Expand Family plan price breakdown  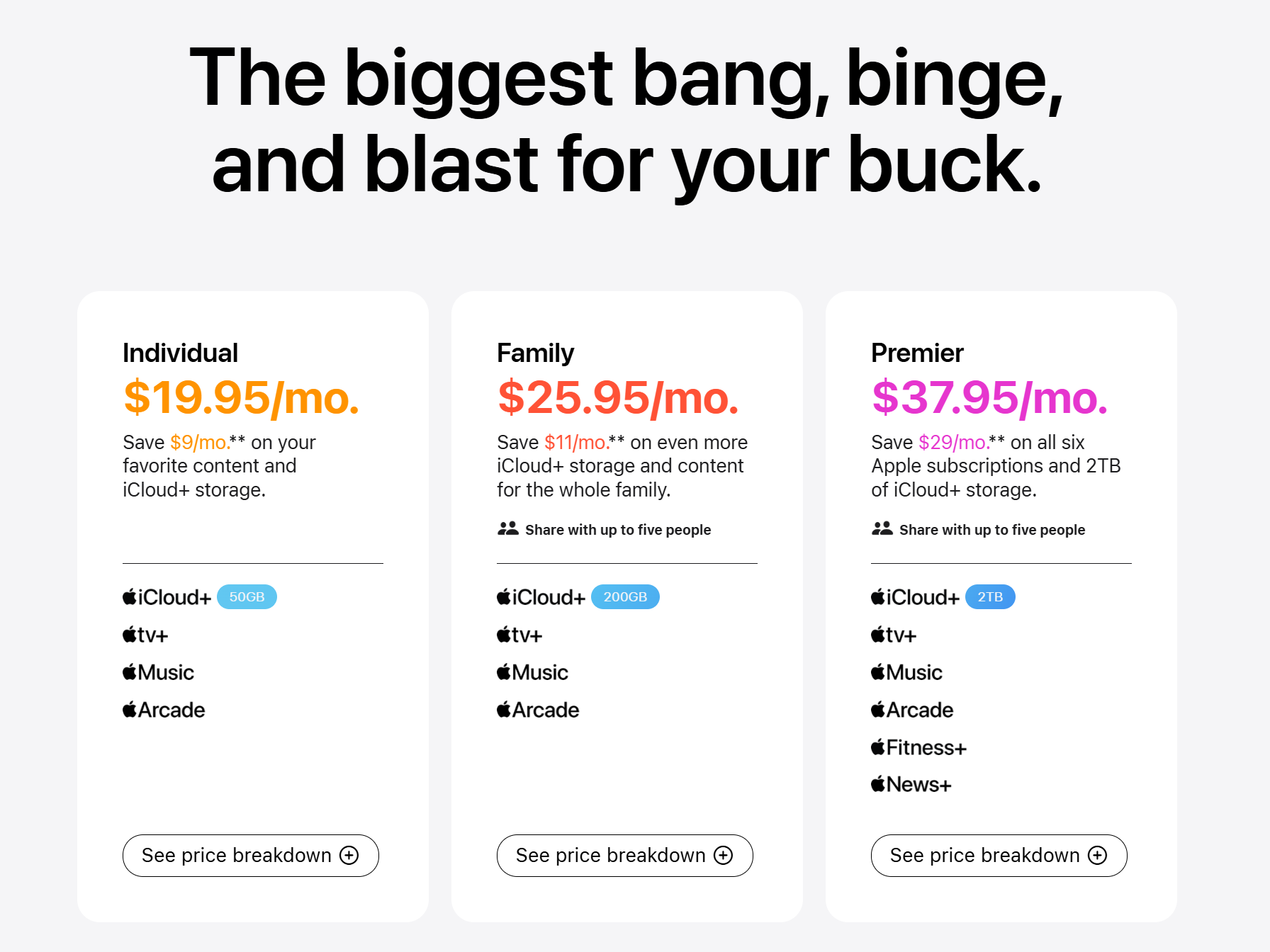pos(624,855)
